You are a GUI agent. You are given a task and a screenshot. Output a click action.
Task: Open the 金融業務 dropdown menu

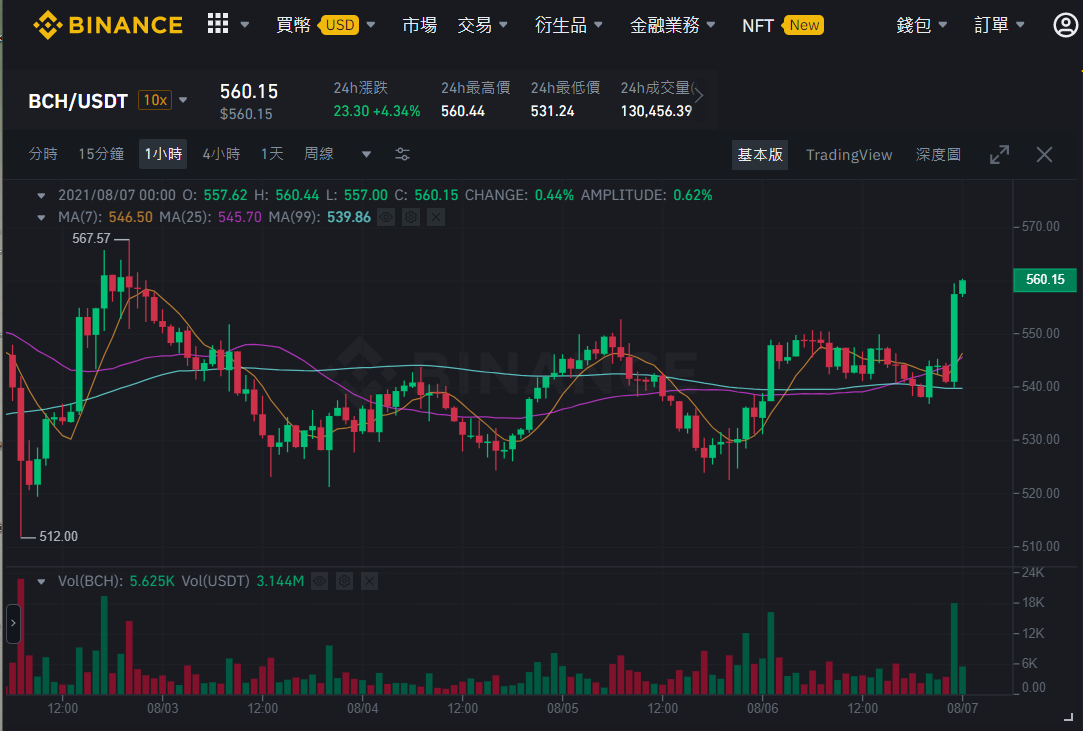672,26
